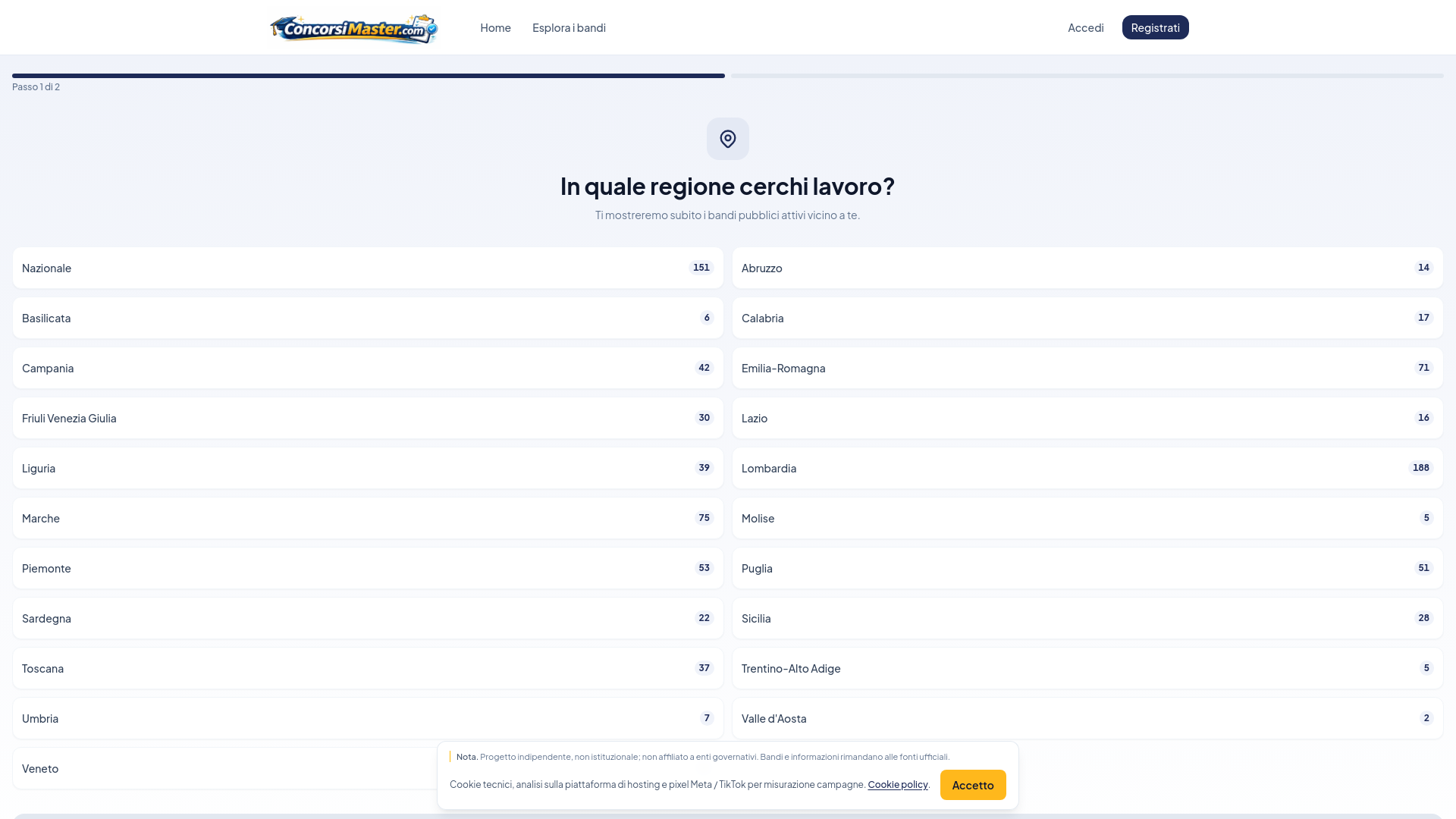Click the 'In quale regione cerchi lavoro?' heading
The height and width of the screenshot is (819, 1456).
728,186
